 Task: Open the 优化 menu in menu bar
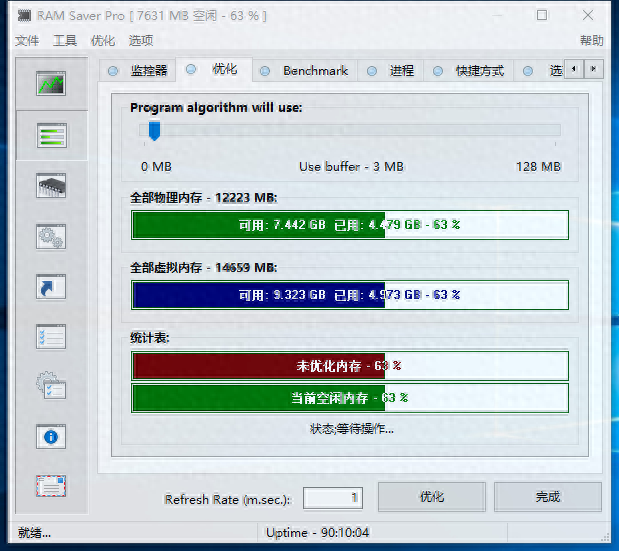point(103,40)
